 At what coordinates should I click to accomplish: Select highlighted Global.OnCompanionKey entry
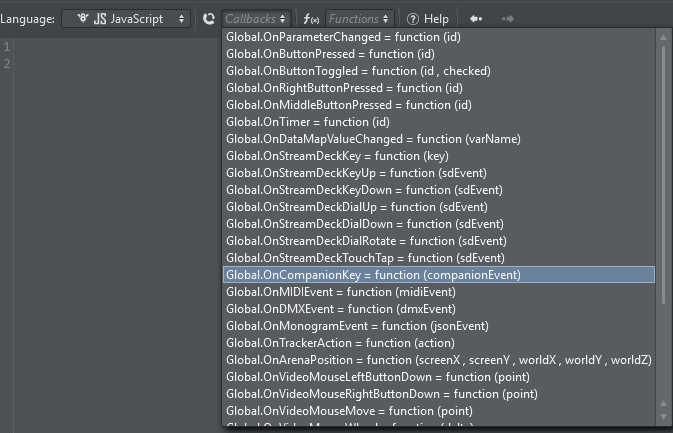click(373, 275)
